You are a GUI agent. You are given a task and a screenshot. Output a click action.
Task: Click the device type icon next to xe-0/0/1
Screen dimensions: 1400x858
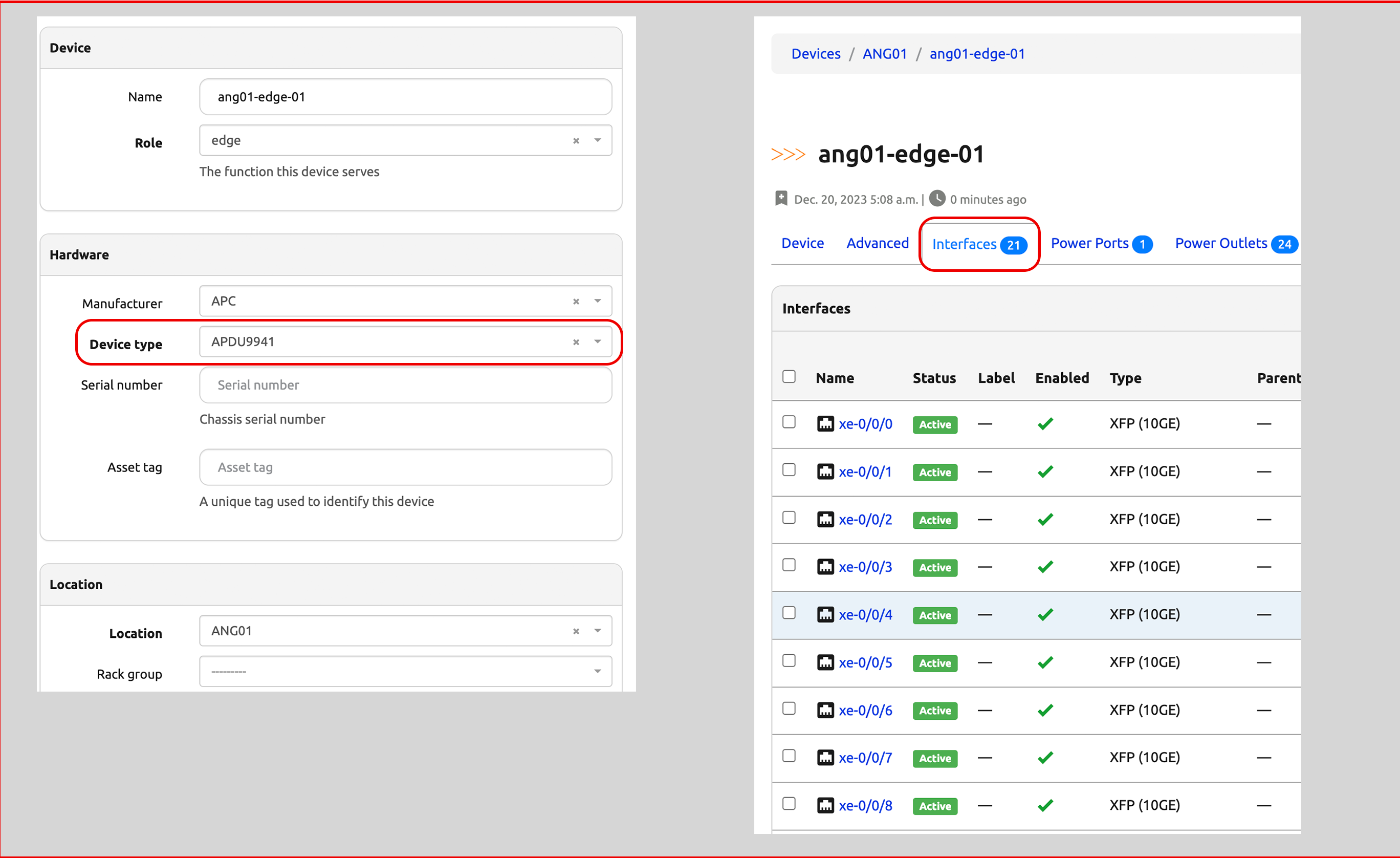pos(826,471)
